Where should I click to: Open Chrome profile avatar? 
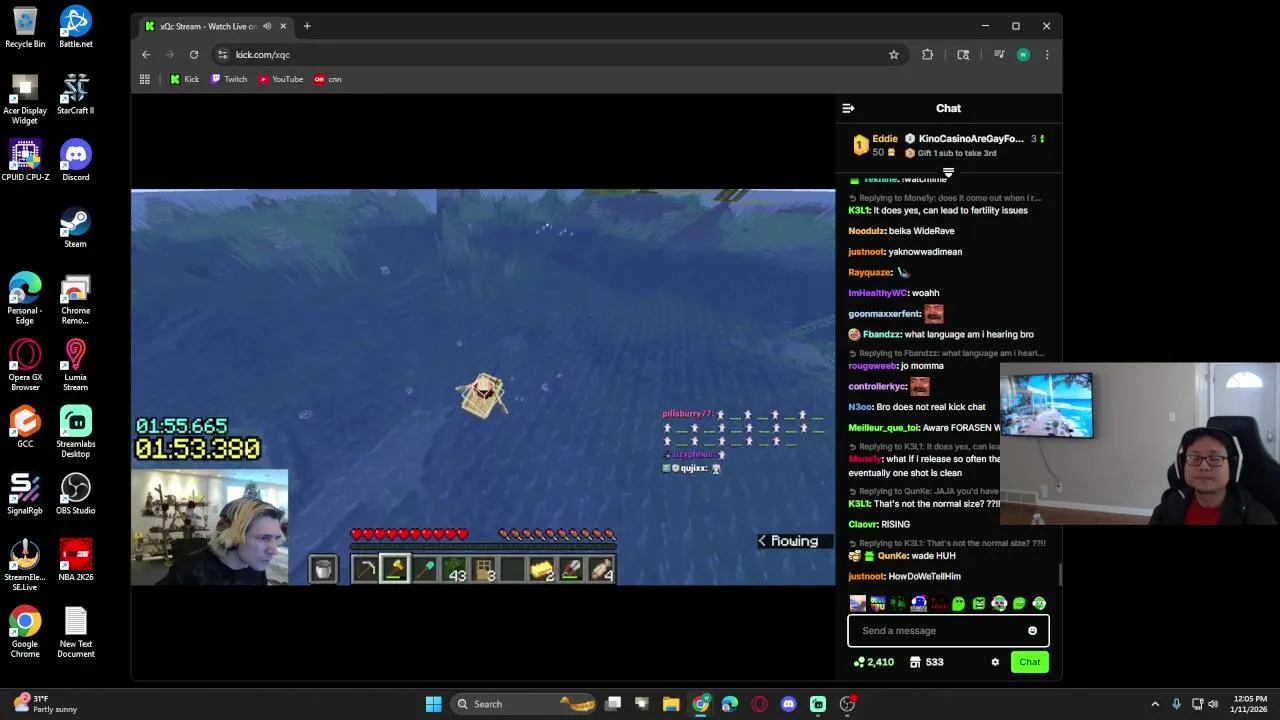click(x=1023, y=55)
